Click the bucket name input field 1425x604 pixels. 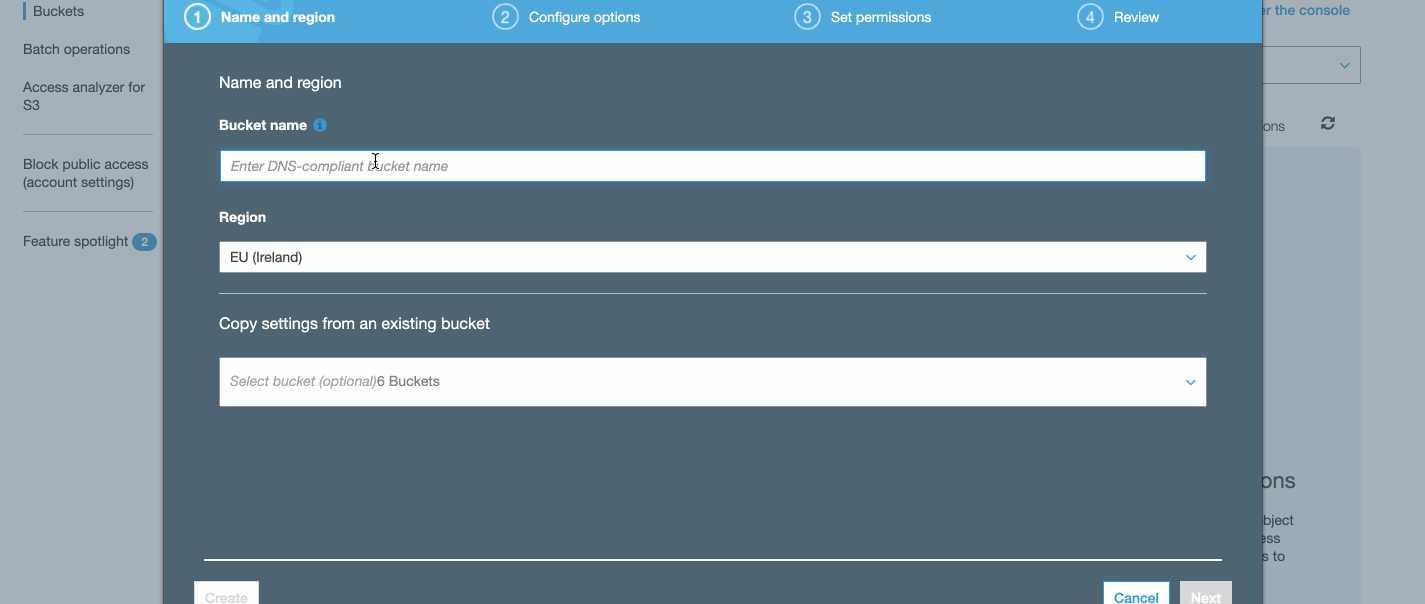712,165
